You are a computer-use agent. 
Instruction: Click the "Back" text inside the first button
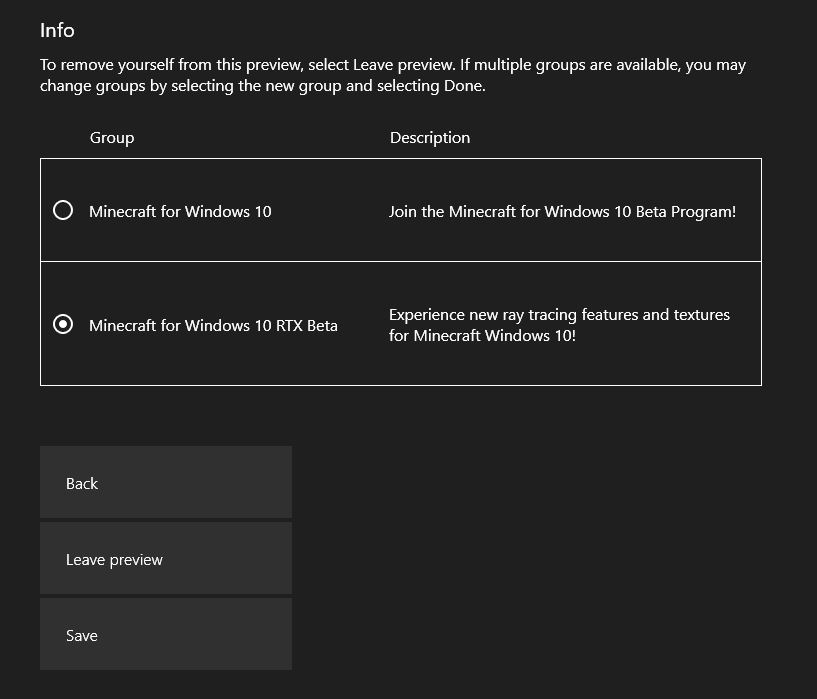(82, 484)
